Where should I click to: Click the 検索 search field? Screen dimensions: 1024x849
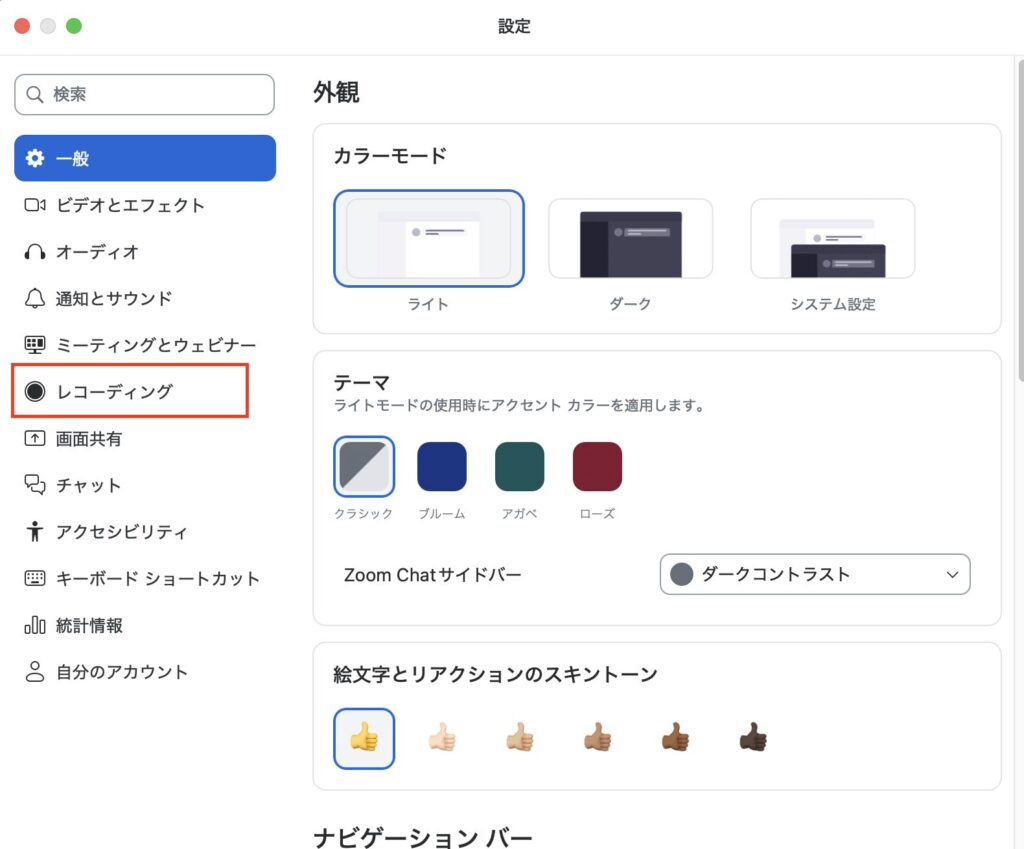point(145,95)
